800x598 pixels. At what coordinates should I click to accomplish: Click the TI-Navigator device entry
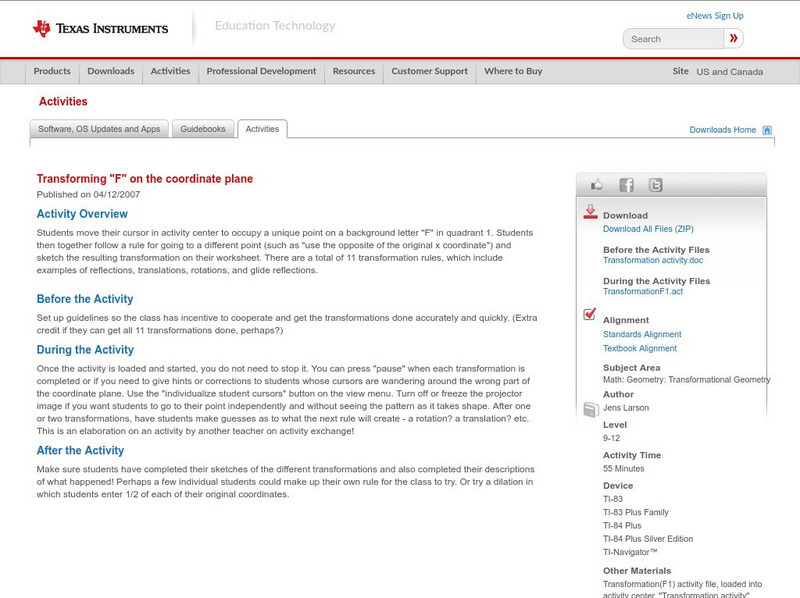[630, 552]
